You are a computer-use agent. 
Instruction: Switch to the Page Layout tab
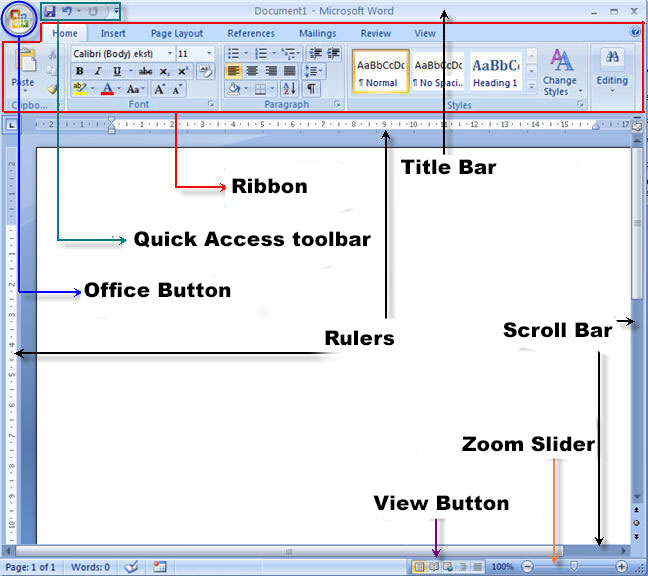pyautogui.click(x=176, y=33)
